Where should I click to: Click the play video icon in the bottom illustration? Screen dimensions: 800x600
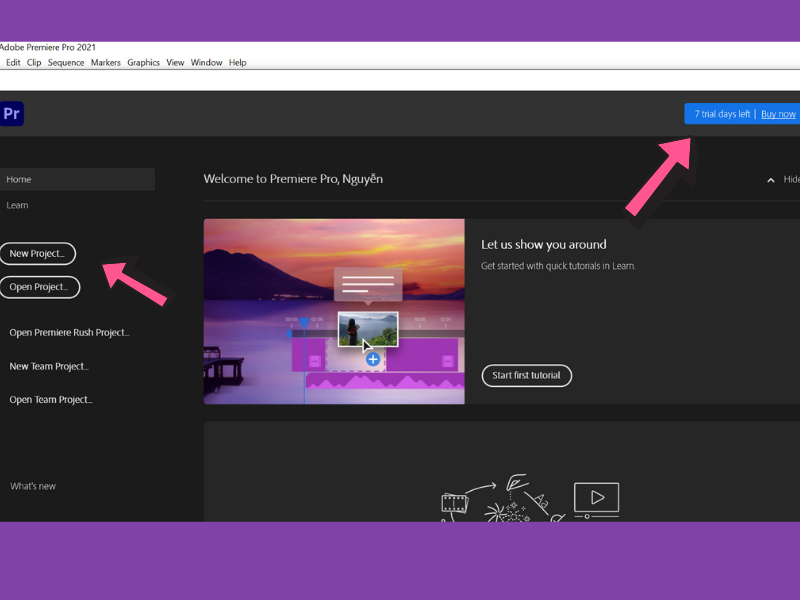(596, 497)
